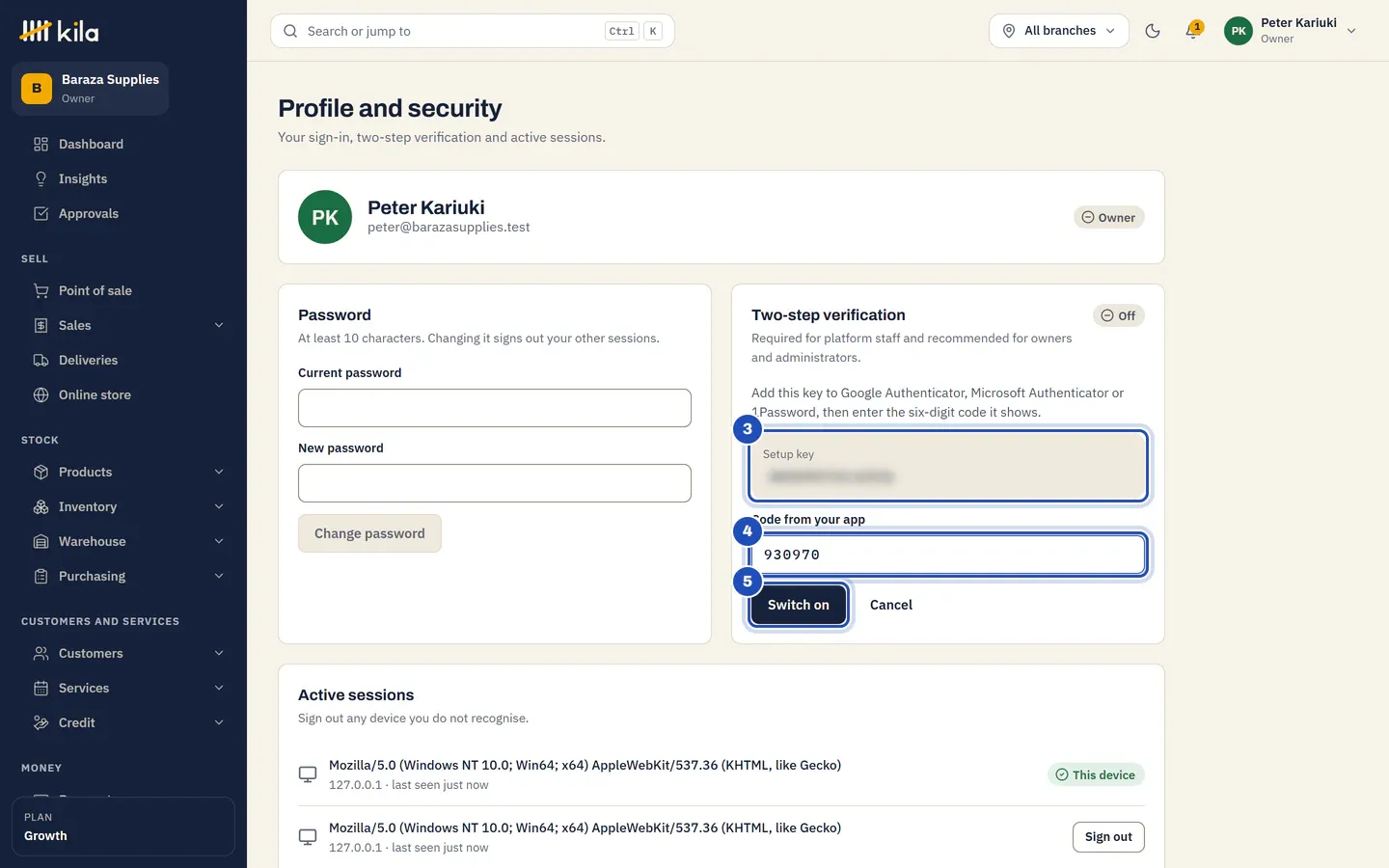Click the search magnifier icon
This screenshot has height=868, width=1389.
[290, 31]
